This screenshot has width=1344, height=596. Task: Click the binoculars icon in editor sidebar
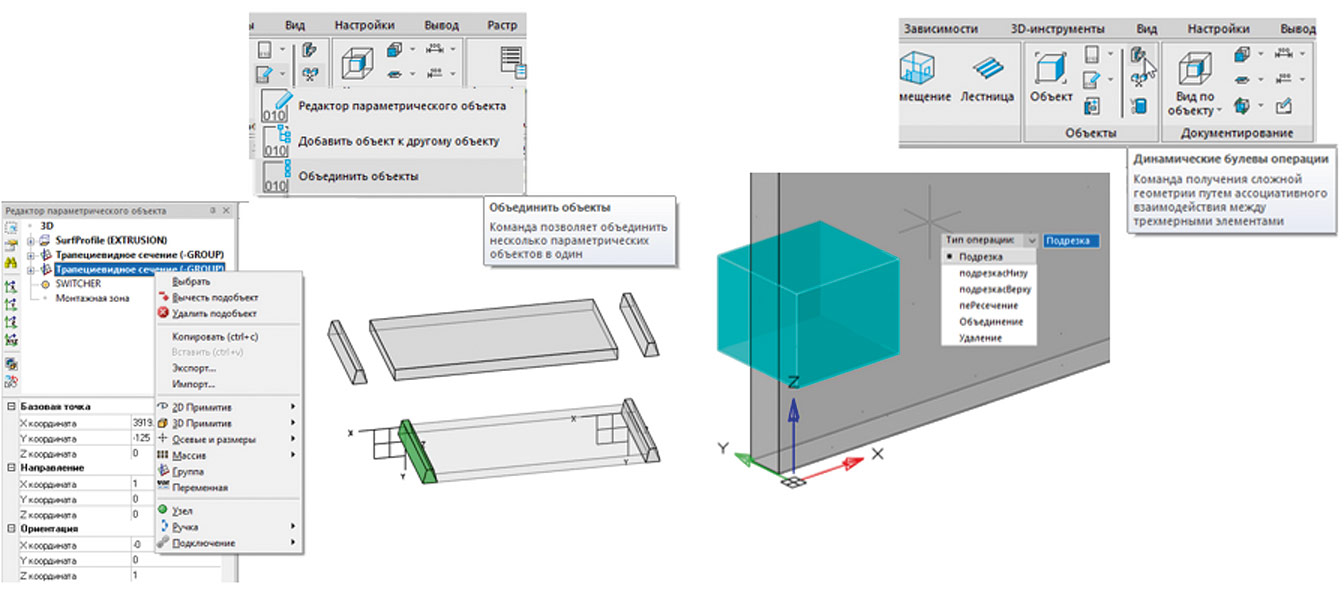pyautogui.click(x=11, y=262)
